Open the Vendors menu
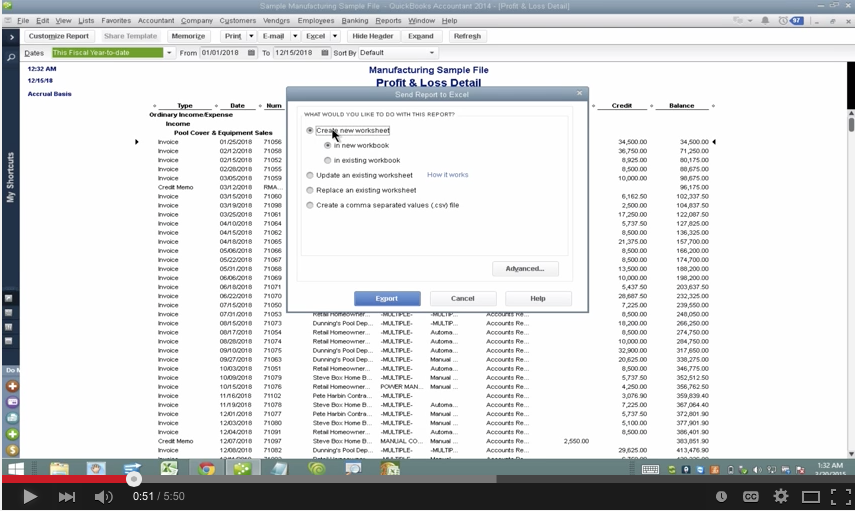The image size is (855, 511). (276, 21)
